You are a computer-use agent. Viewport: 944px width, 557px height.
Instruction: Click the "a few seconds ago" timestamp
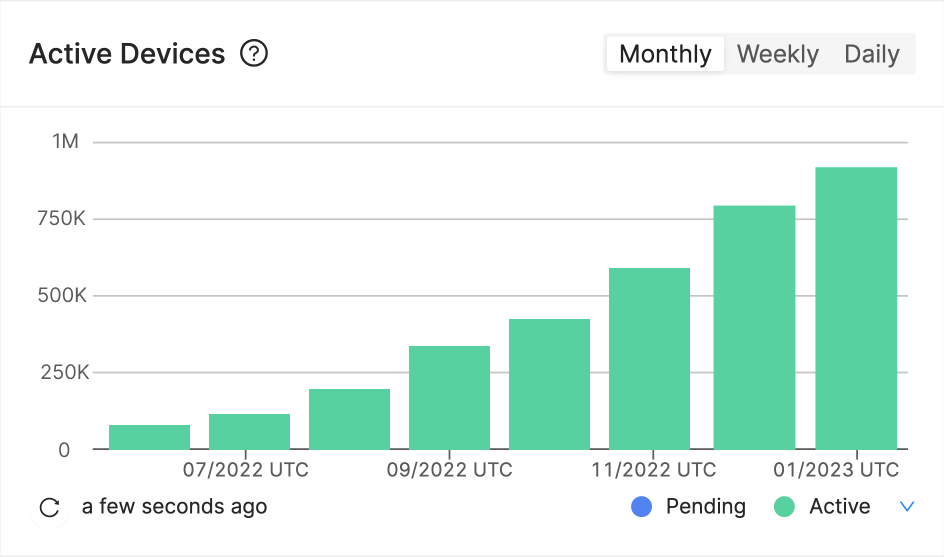(174, 507)
